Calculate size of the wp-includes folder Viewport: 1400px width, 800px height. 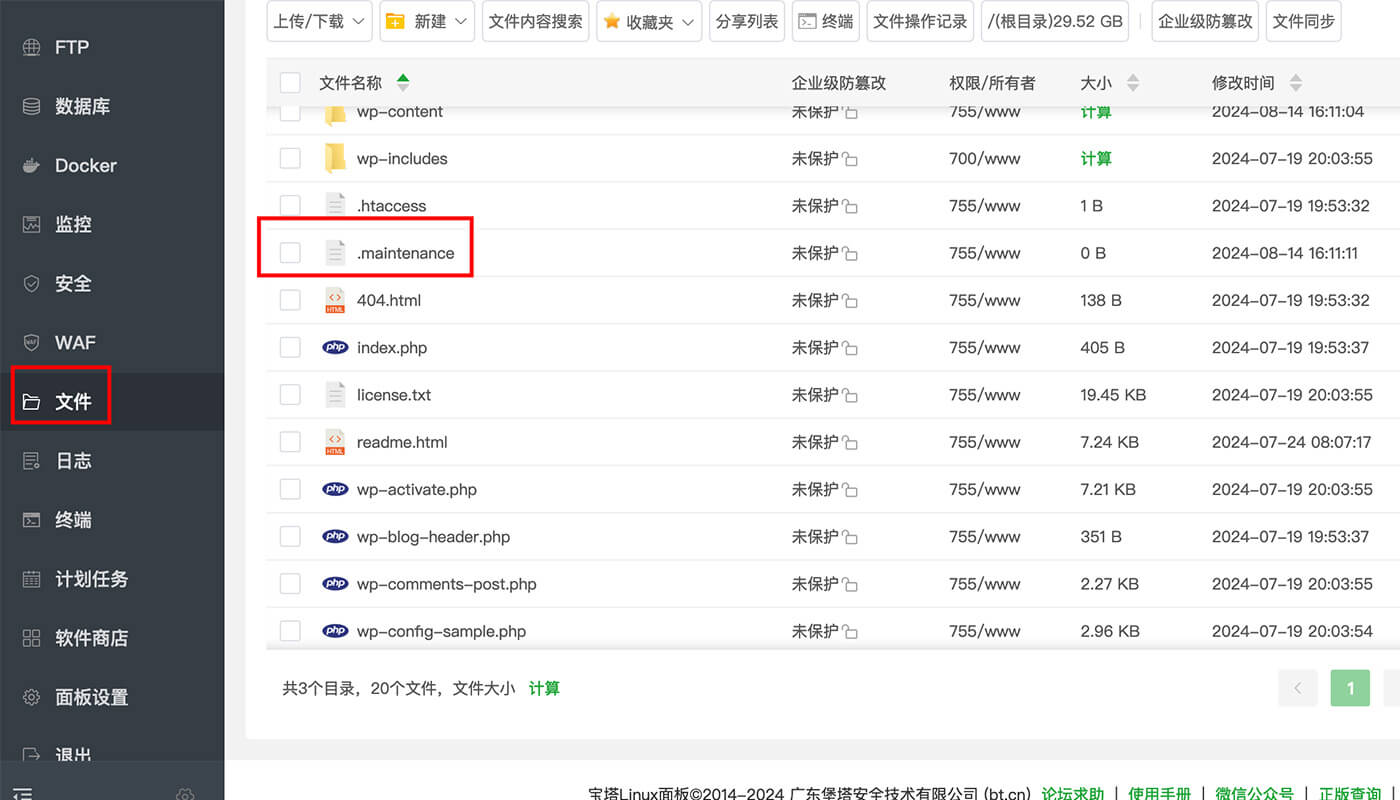click(1096, 158)
